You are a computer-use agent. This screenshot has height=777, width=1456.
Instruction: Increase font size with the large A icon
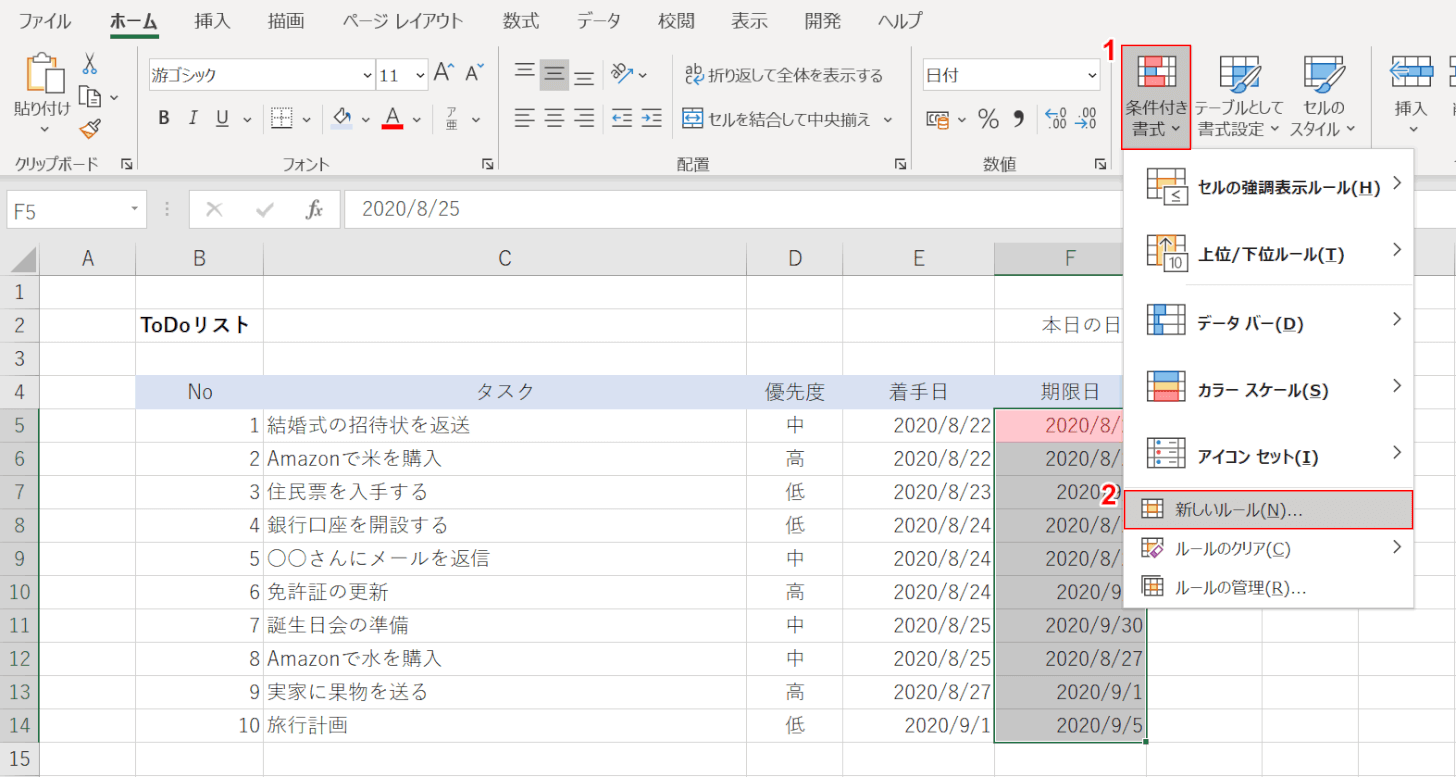click(444, 74)
